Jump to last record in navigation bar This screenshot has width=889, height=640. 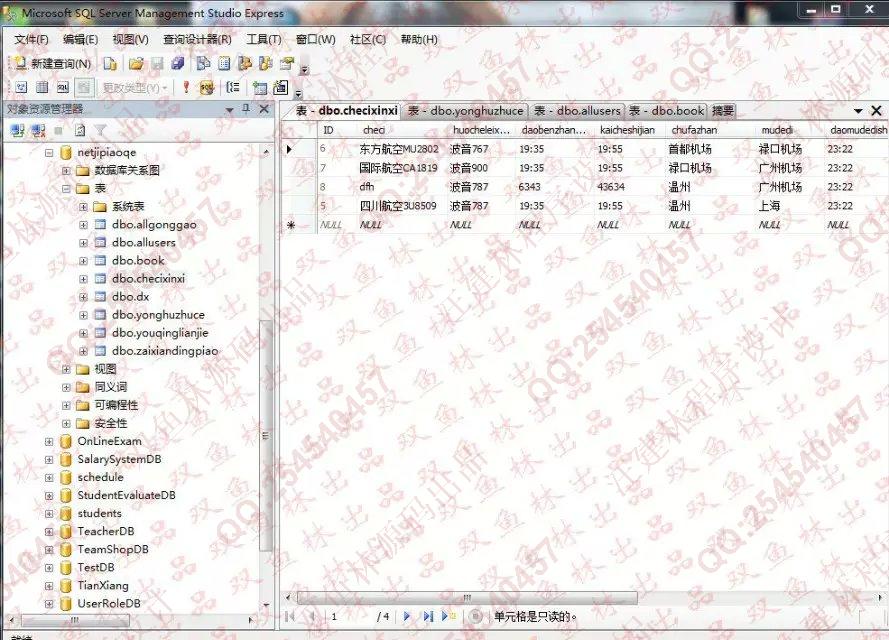427,616
